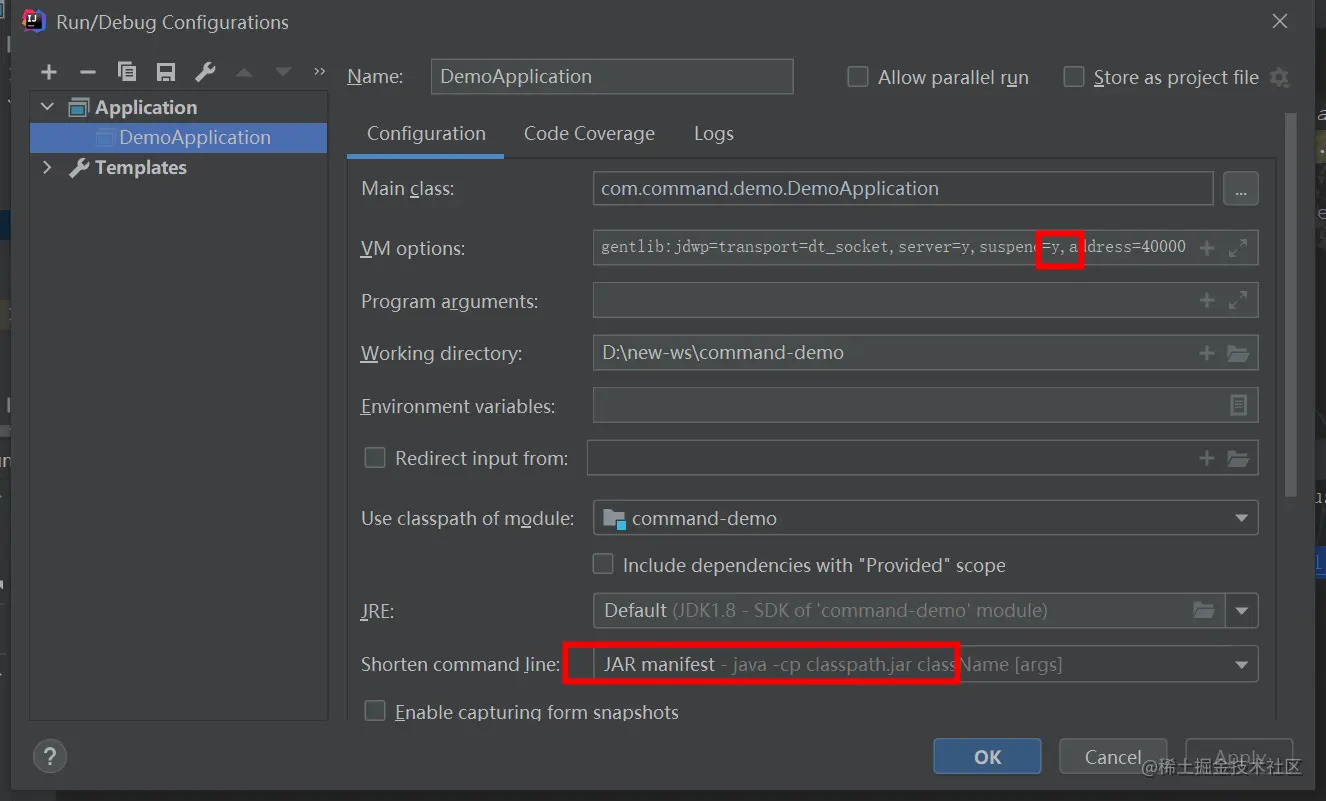Viewport: 1326px width, 801px height.
Task: Show more toolbar actions via double chevron
Action: coord(319,72)
